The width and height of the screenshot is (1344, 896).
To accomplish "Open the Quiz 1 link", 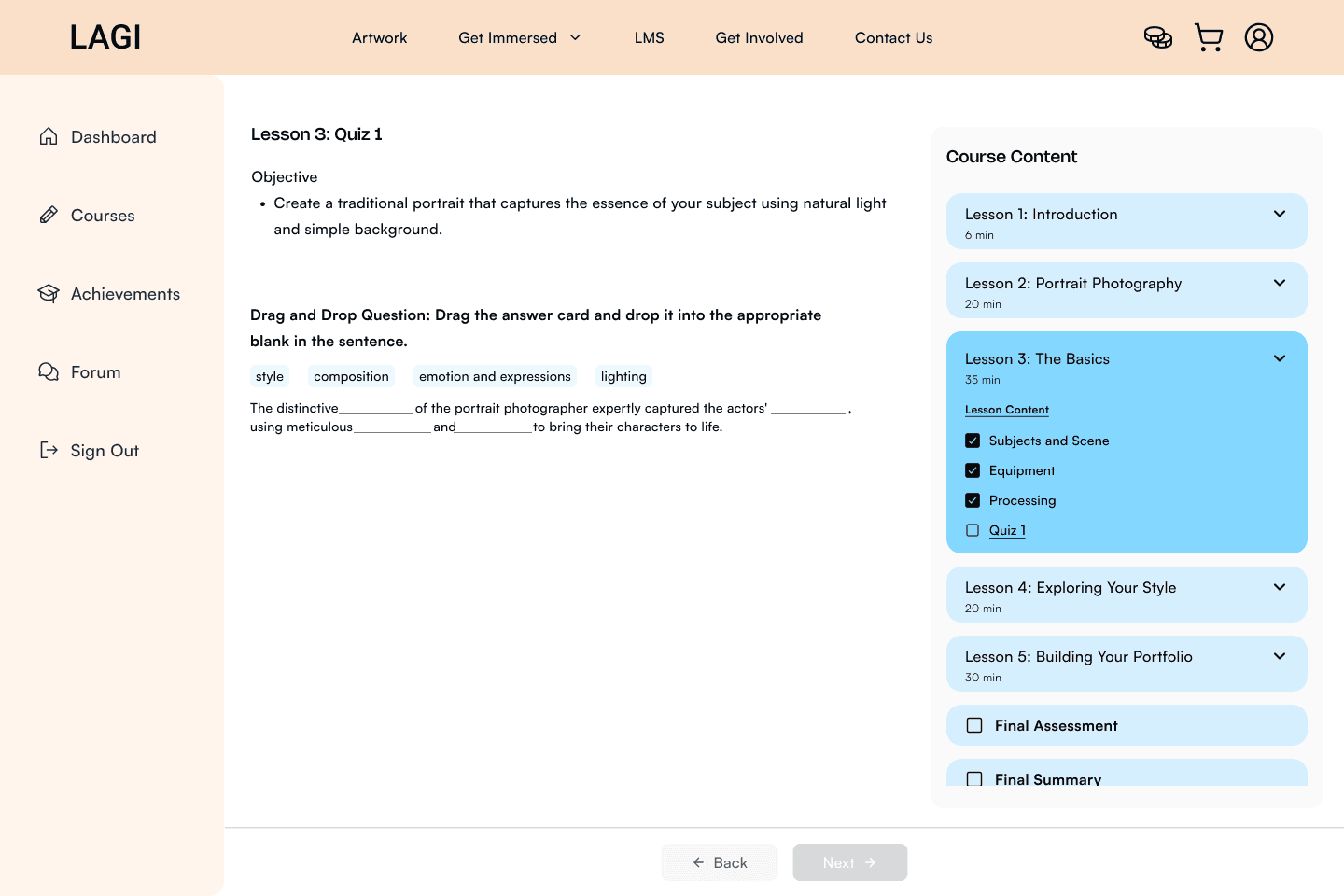I will pos(1007,530).
